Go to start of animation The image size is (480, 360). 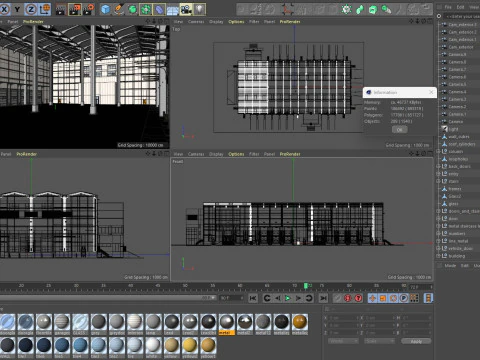(253, 298)
